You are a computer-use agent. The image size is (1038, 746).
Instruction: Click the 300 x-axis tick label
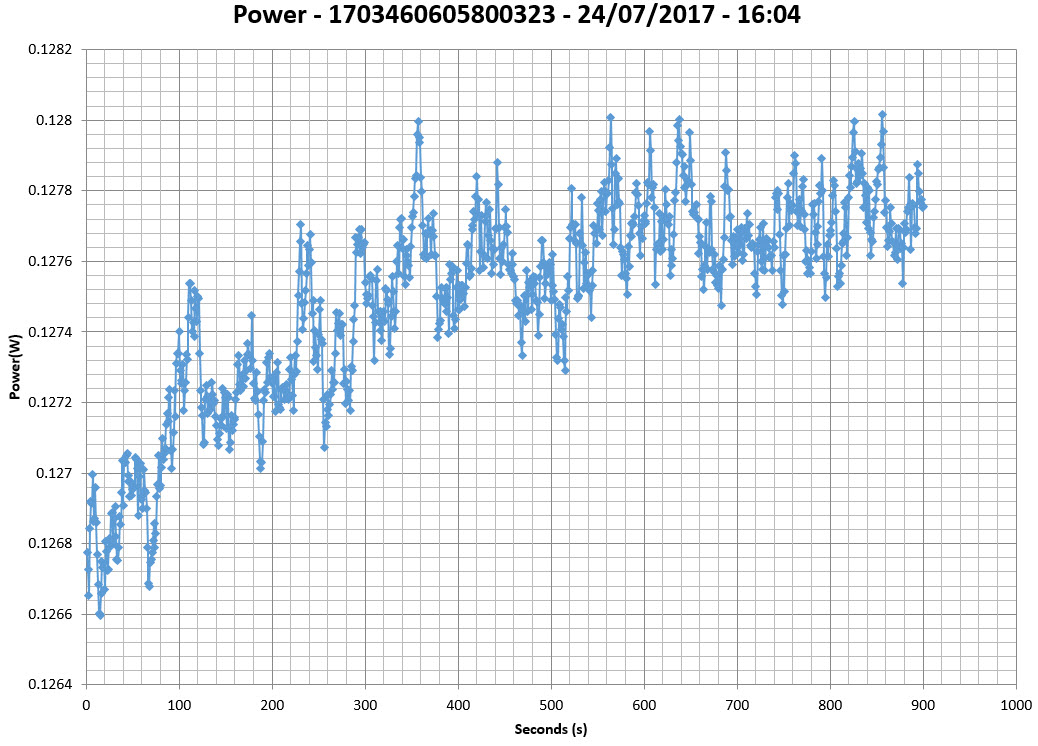[365, 704]
